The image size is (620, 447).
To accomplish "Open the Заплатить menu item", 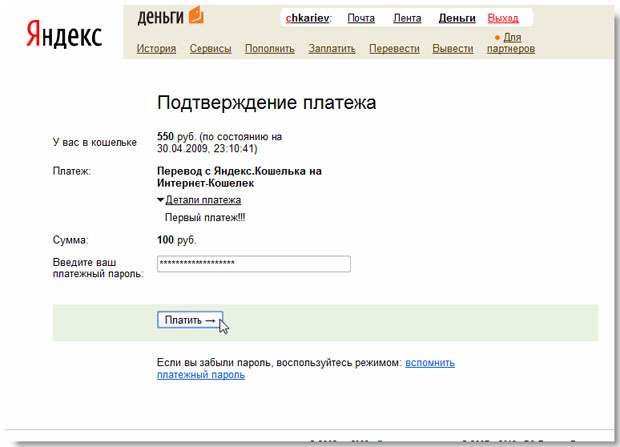I will click(332, 49).
